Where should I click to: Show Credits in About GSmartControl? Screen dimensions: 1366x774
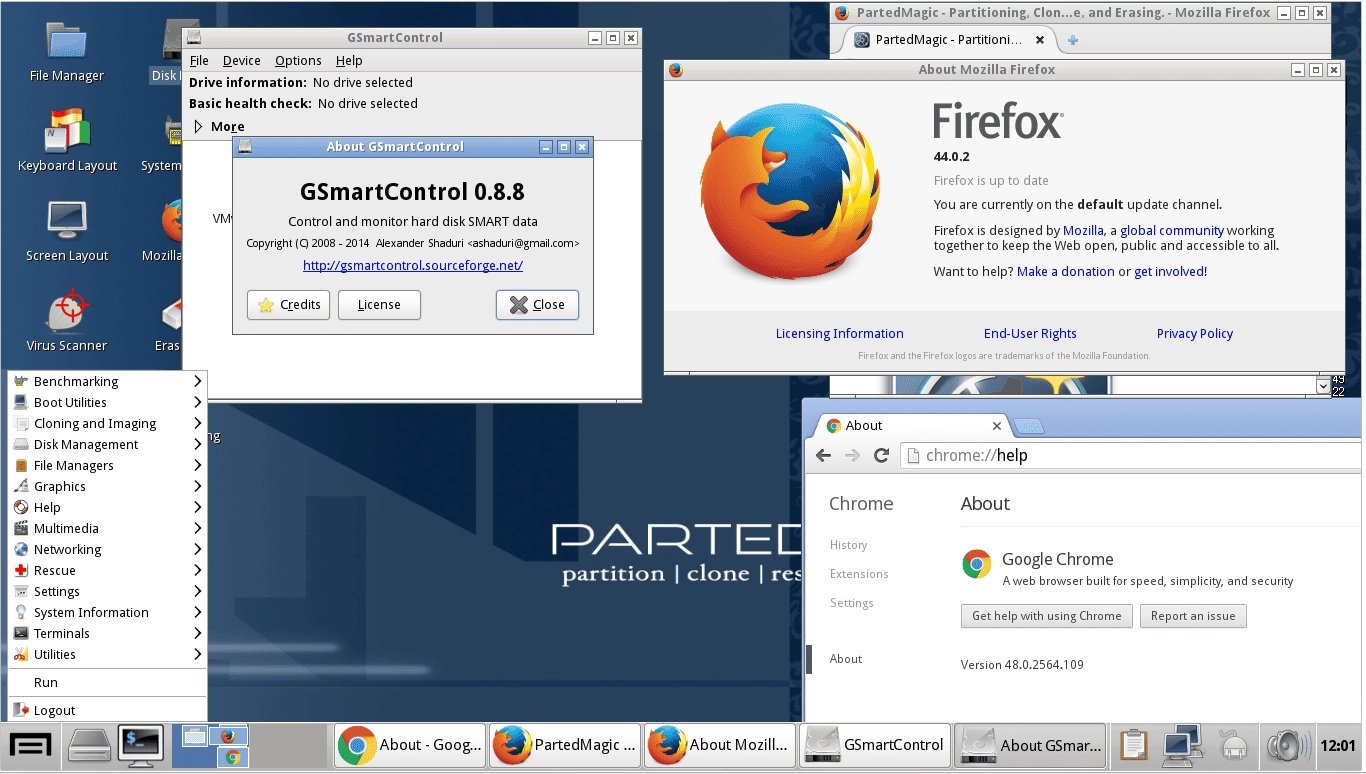tap(288, 305)
